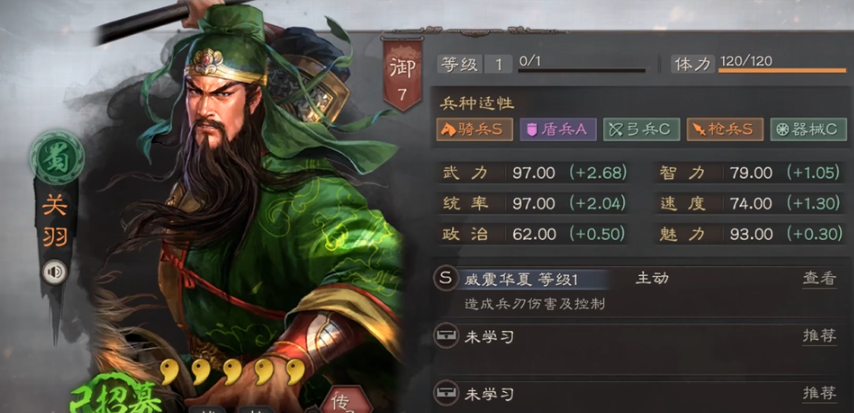Select the 骑兵S cavalry aptitude tag
The width and height of the screenshot is (854, 413).
coord(474,130)
